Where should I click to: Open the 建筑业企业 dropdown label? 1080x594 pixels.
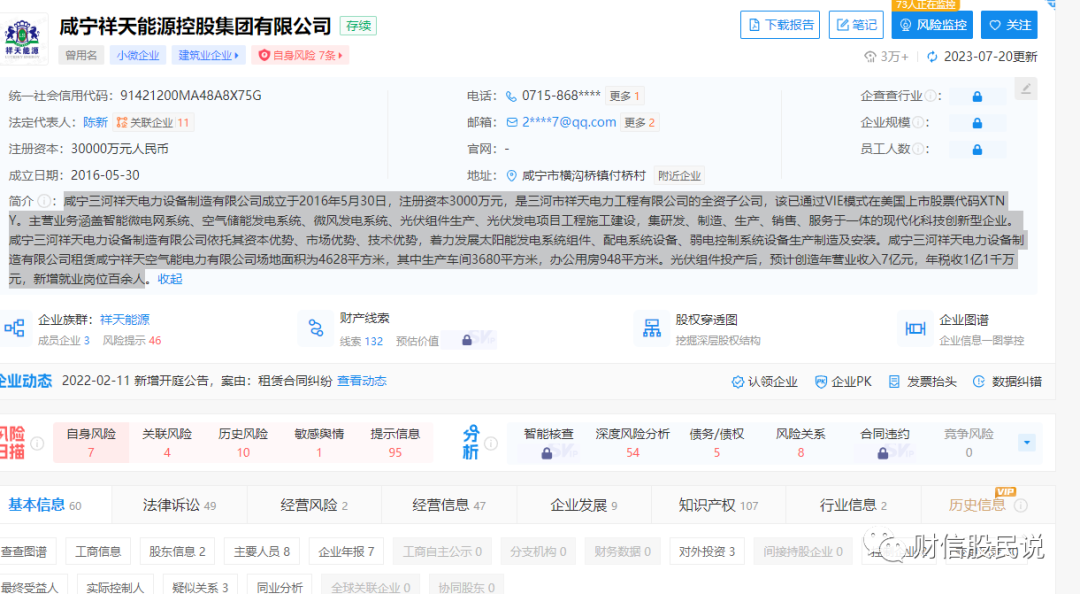[208, 54]
